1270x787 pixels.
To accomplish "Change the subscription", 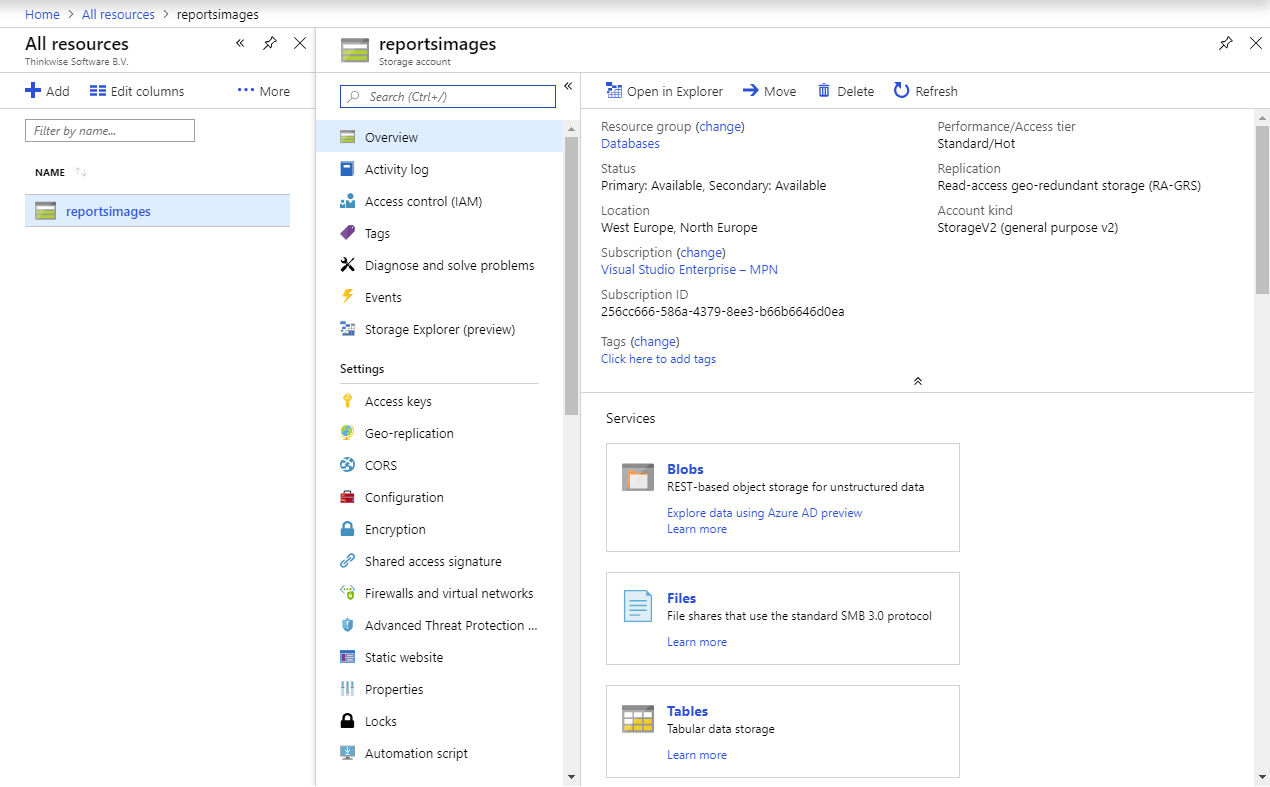I will (701, 253).
